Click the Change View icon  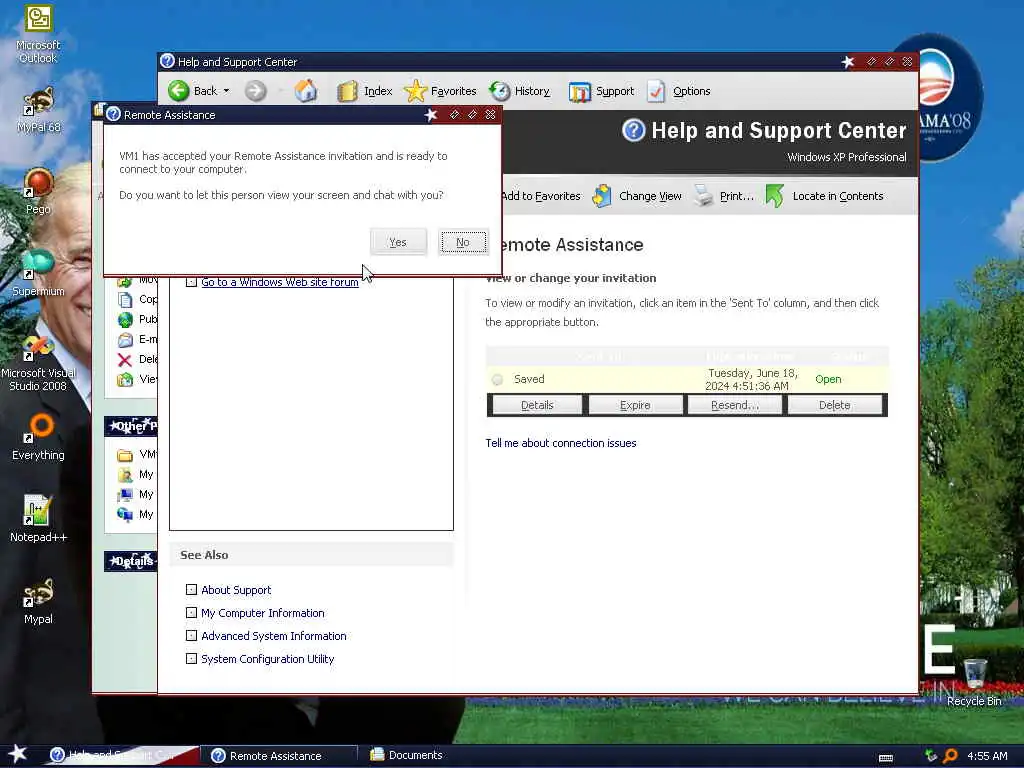point(602,196)
